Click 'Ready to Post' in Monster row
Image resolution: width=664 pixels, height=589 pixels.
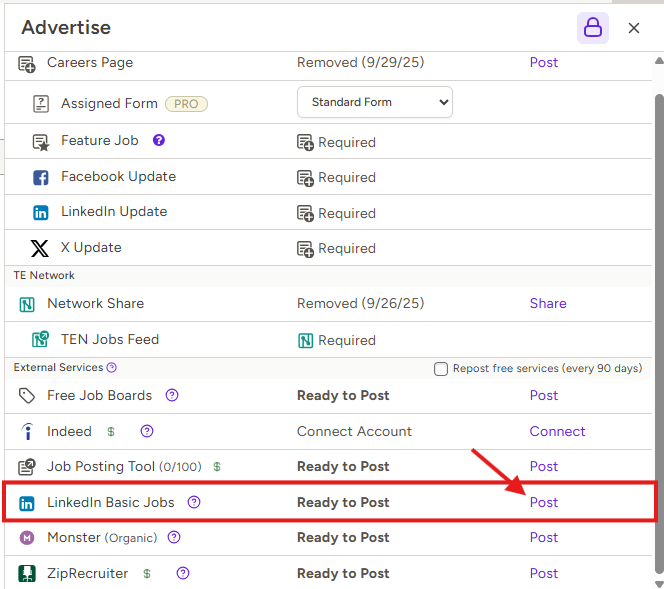pyautogui.click(x=343, y=537)
